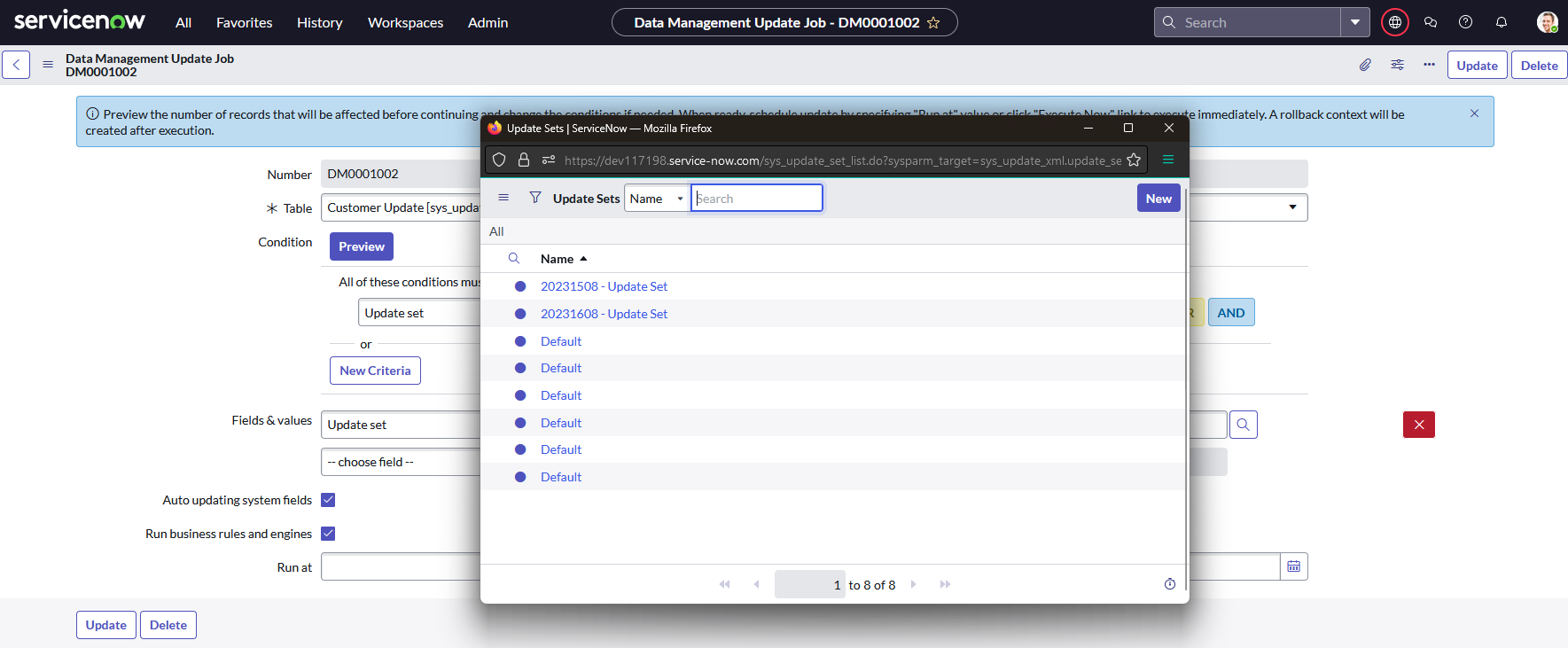This screenshot has width=1568, height=648.
Task: Click the popup URL address bar
Action: point(842,160)
